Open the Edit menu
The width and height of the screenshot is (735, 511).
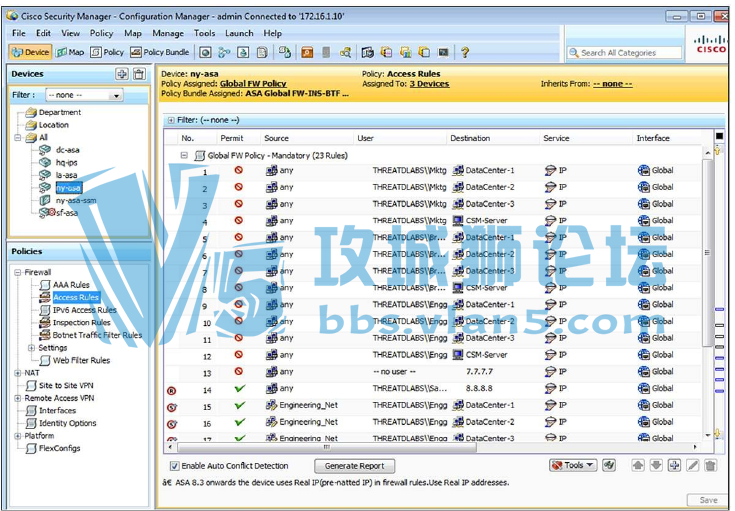tap(43, 33)
